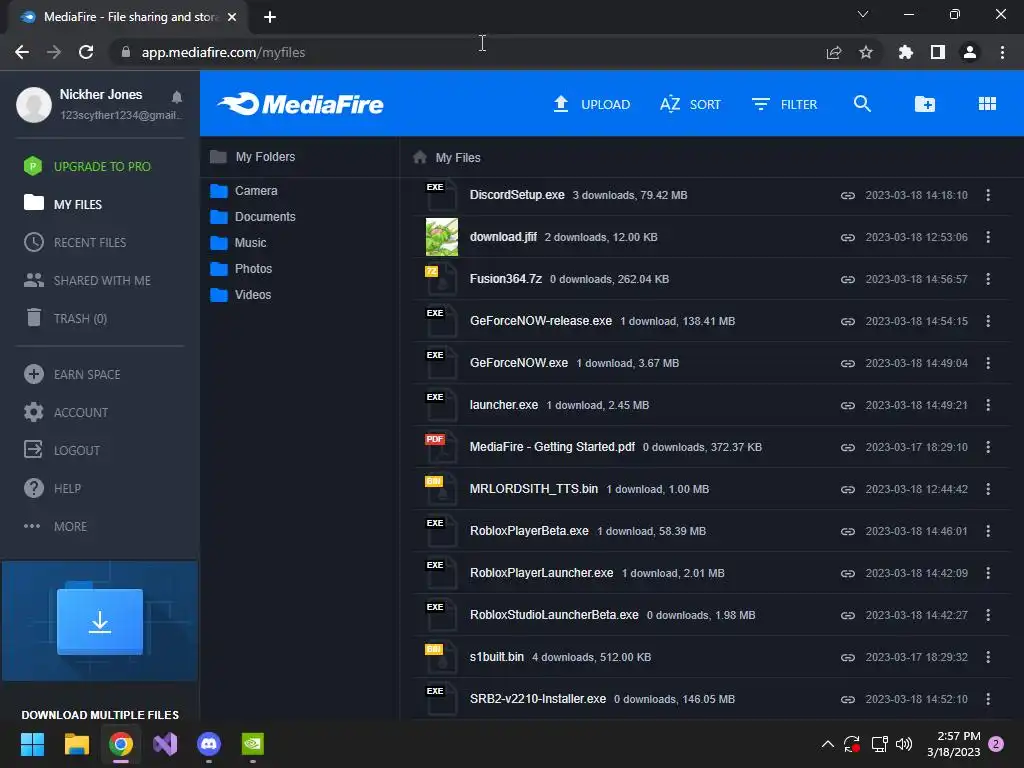The width and height of the screenshot is (1024, 768).
Task: Click the user profile avatar
Action: [x=34, y=104]
